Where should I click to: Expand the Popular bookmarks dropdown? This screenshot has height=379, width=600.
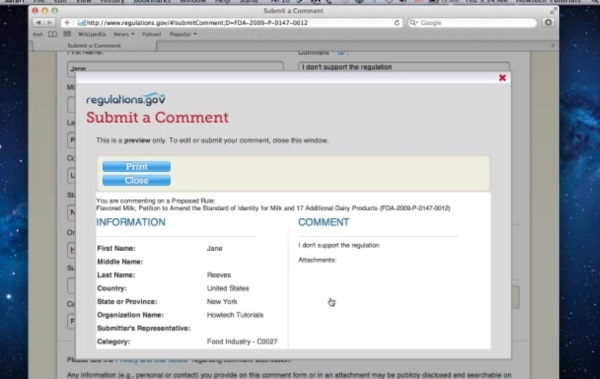183,34
